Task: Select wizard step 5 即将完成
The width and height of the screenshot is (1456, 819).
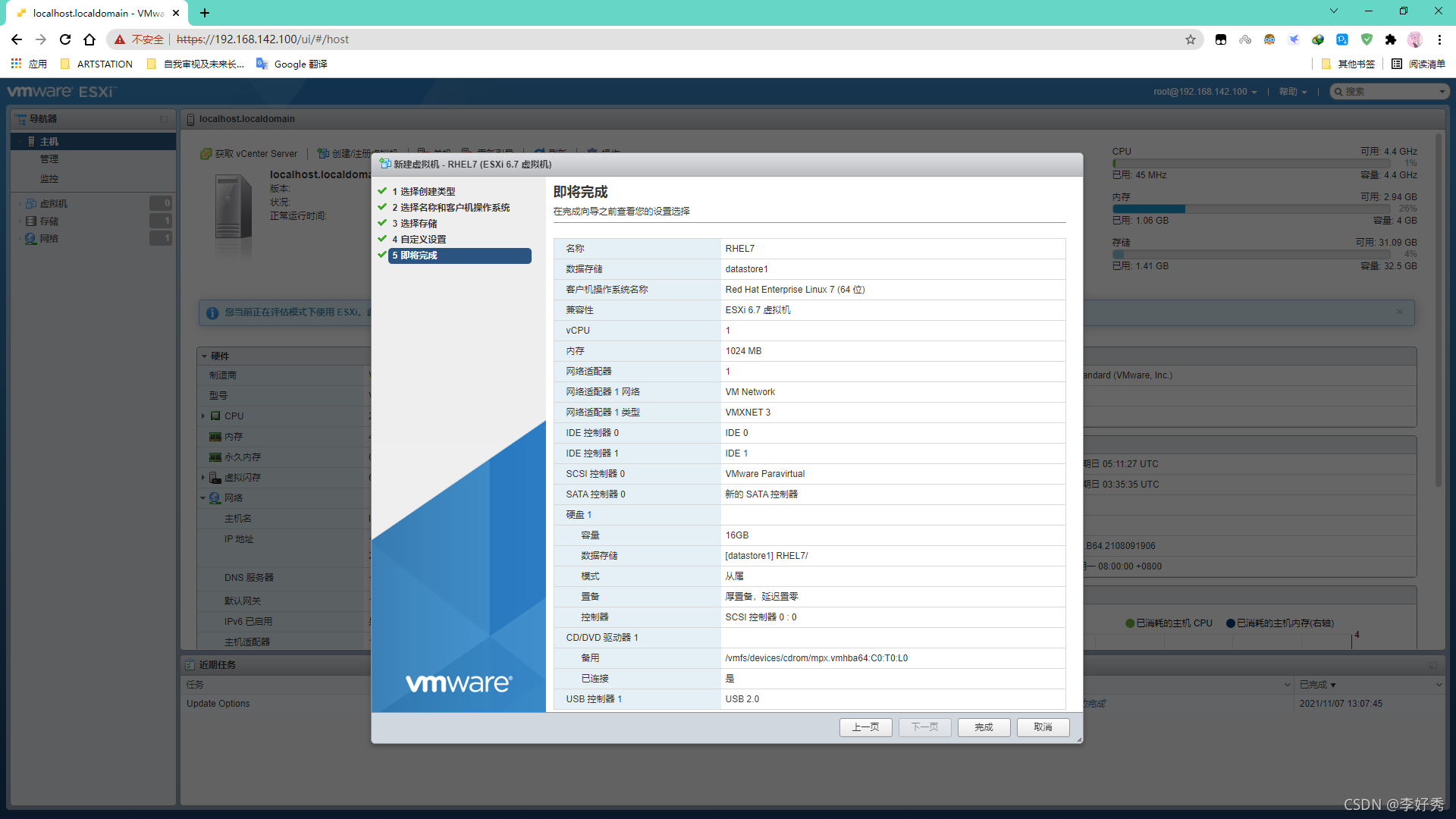Action: pos(460,256)
